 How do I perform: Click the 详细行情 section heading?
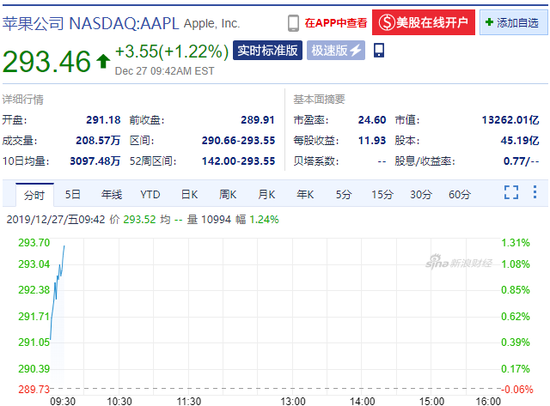click(23, 100)
